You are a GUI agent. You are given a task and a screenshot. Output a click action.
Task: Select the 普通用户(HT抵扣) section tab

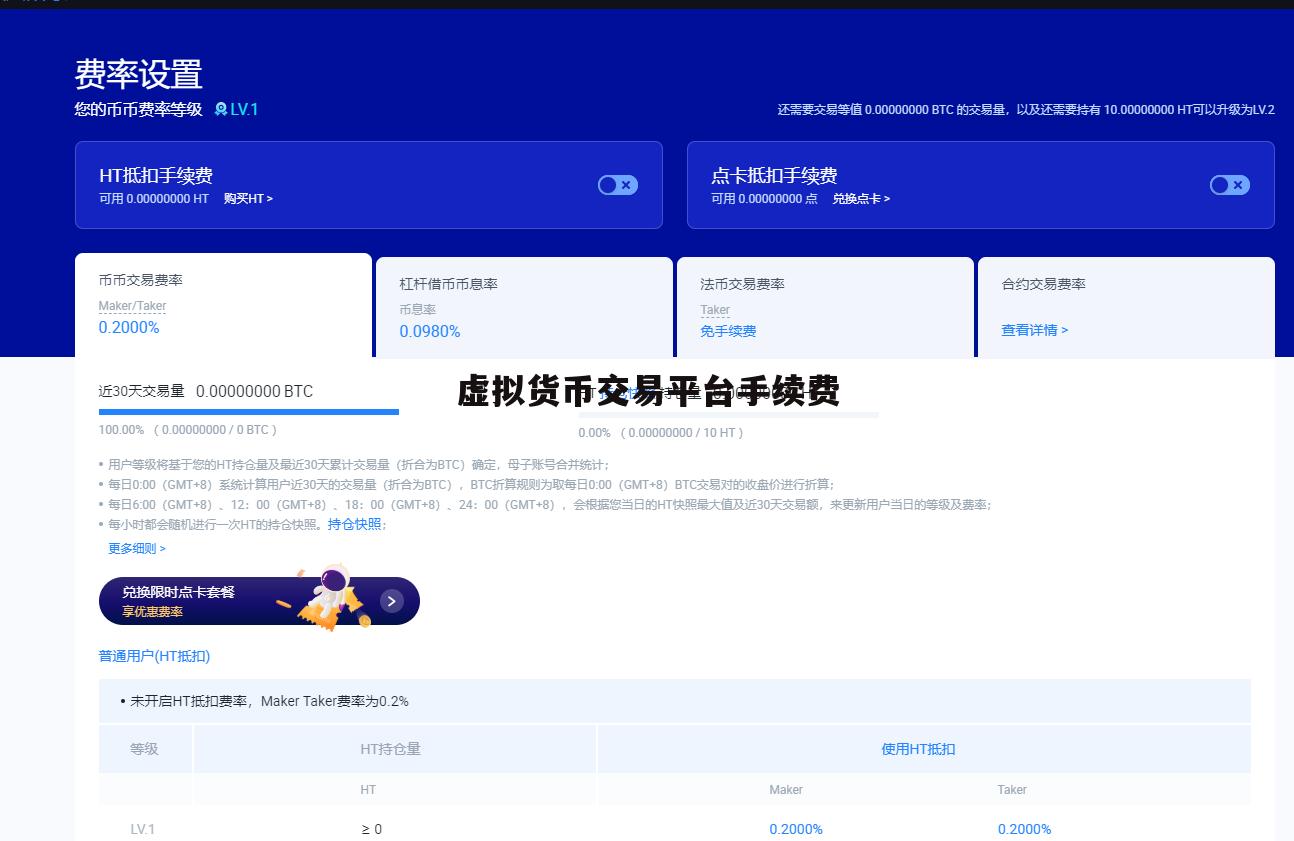point(154,656)
